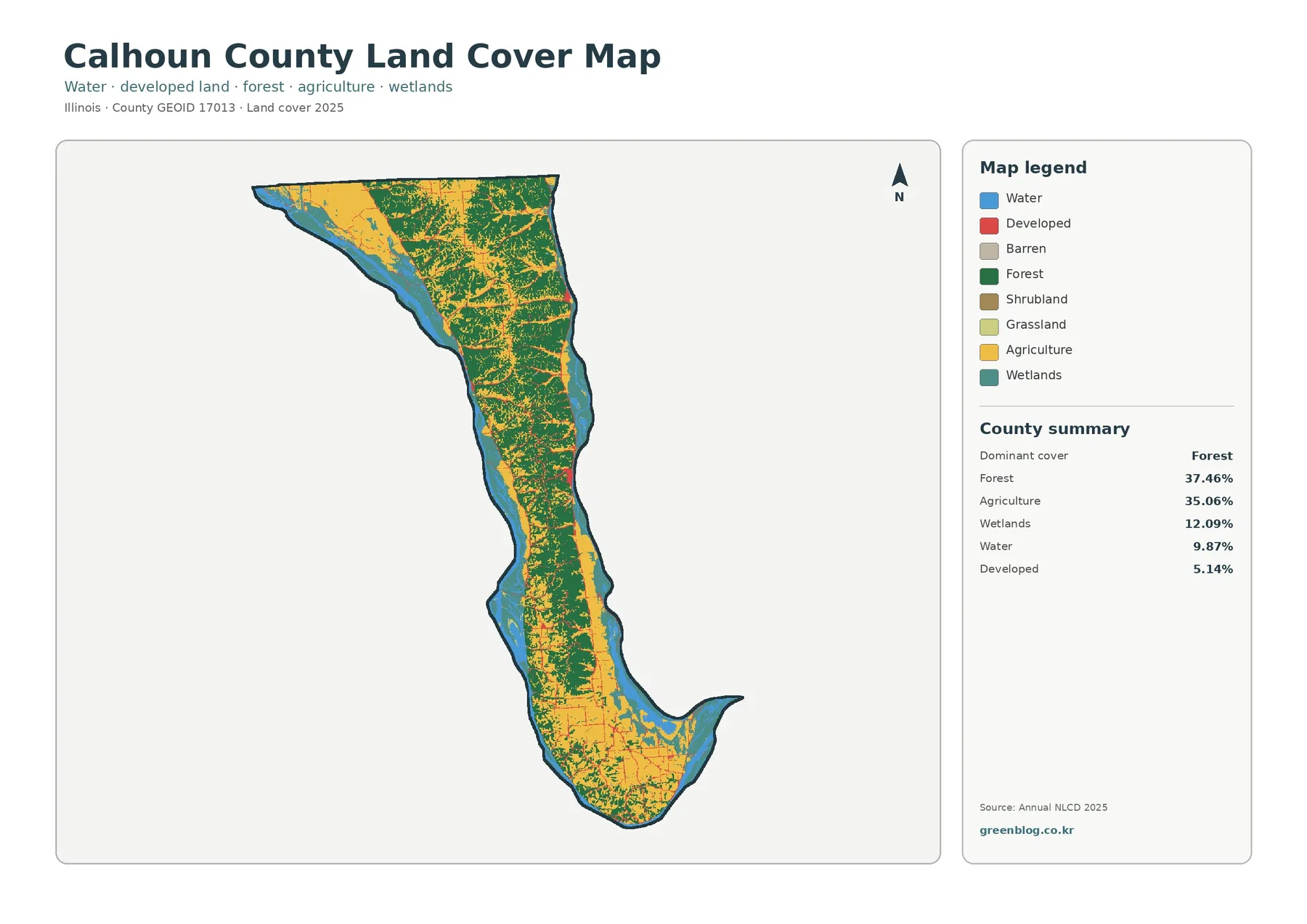
Task: Select the Agriculture 35.06% value
Action: click(x=1209, y=502)
